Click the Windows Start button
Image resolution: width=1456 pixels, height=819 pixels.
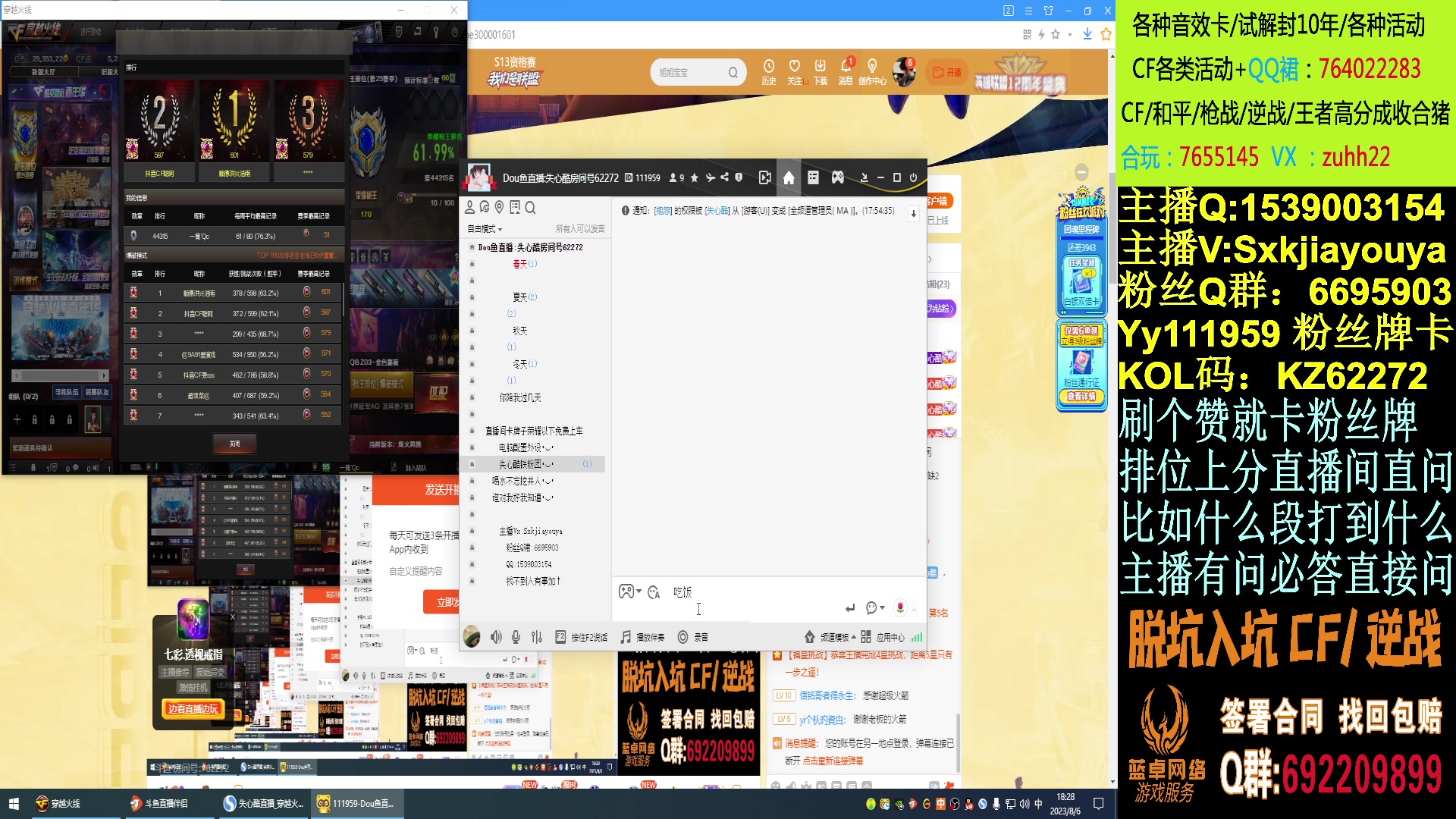pos(14,804)
